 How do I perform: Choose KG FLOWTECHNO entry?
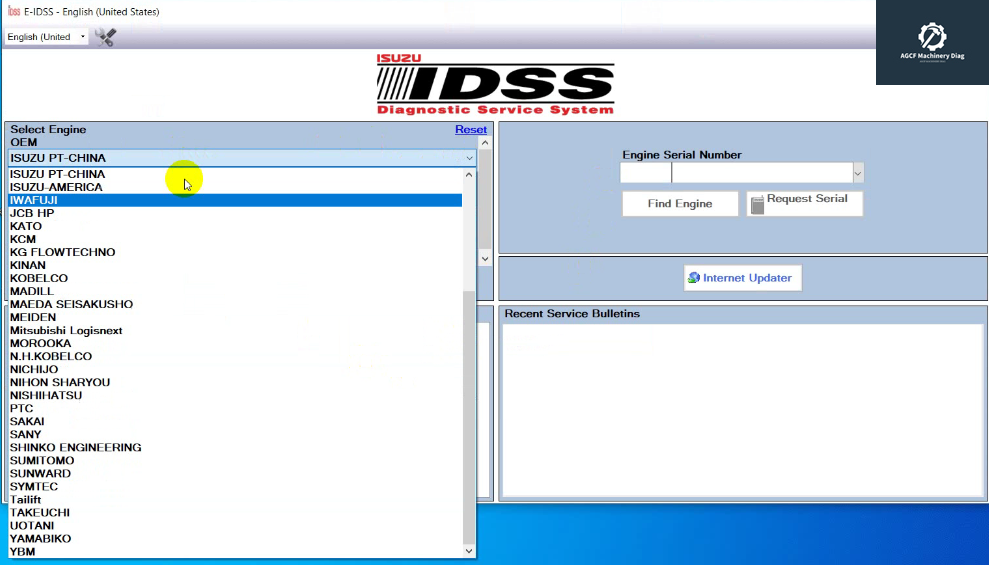click(x=235, y=252)
